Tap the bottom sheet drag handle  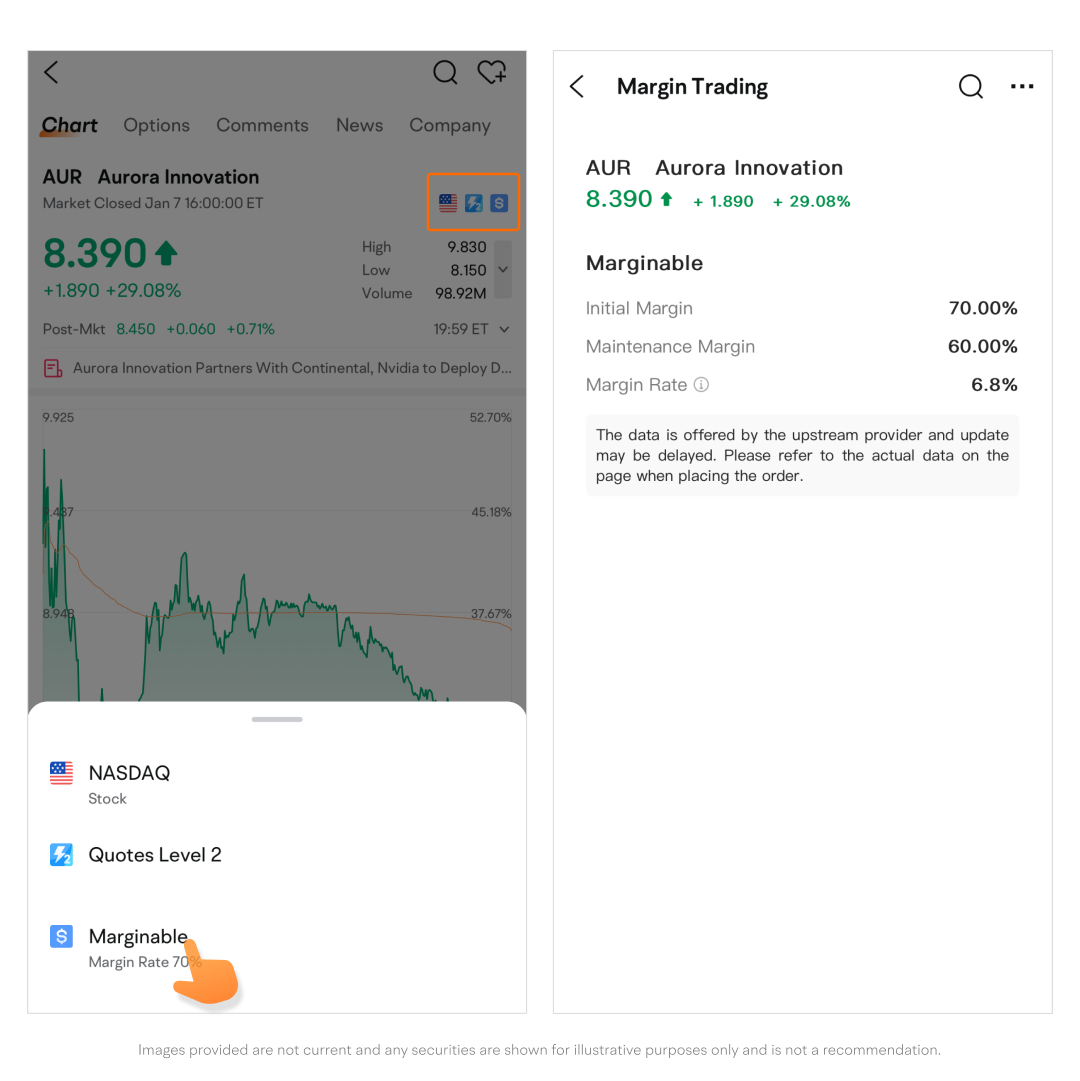(x=277, y=719)
